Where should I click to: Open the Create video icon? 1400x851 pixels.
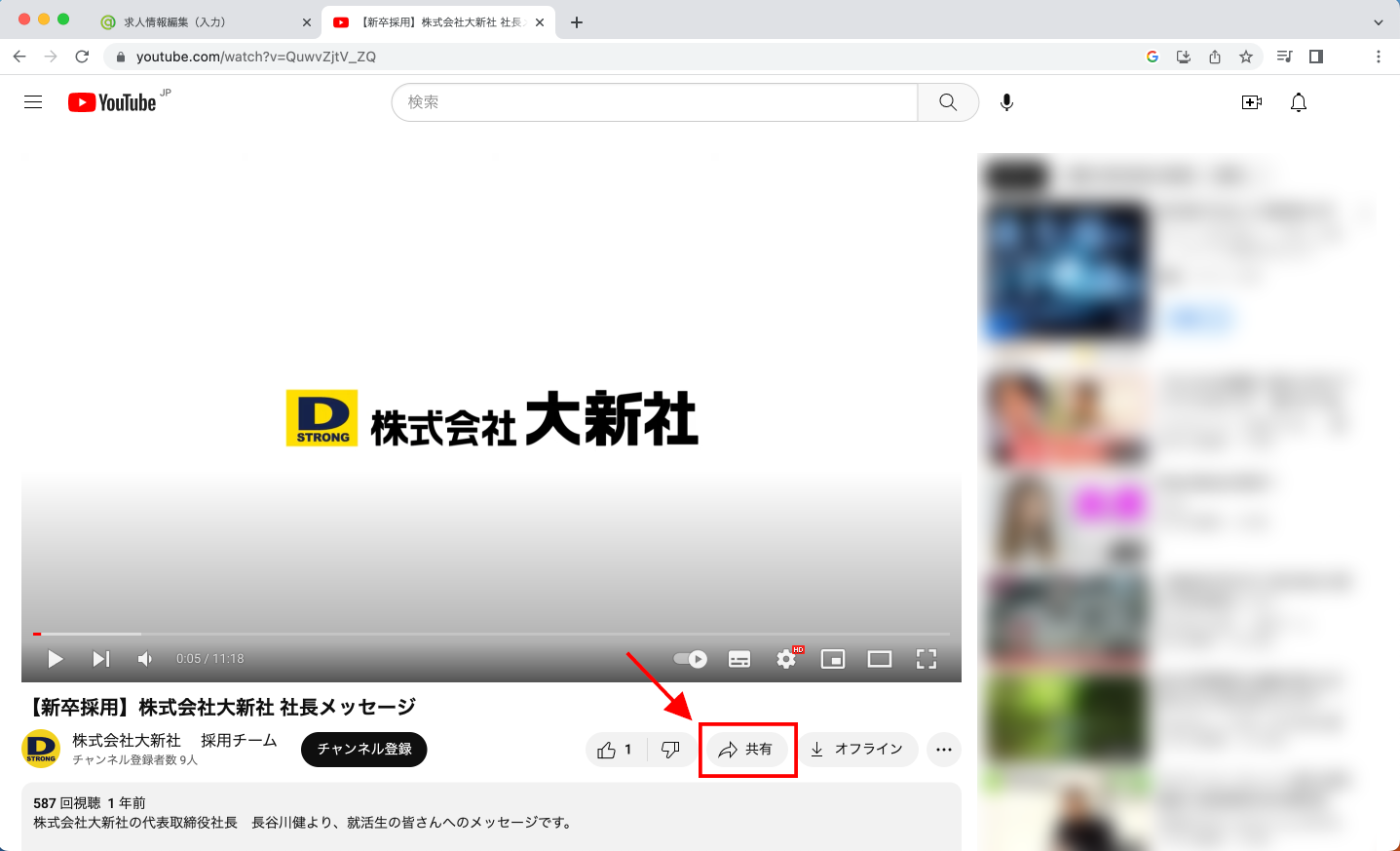click(x=1252, y=102)
